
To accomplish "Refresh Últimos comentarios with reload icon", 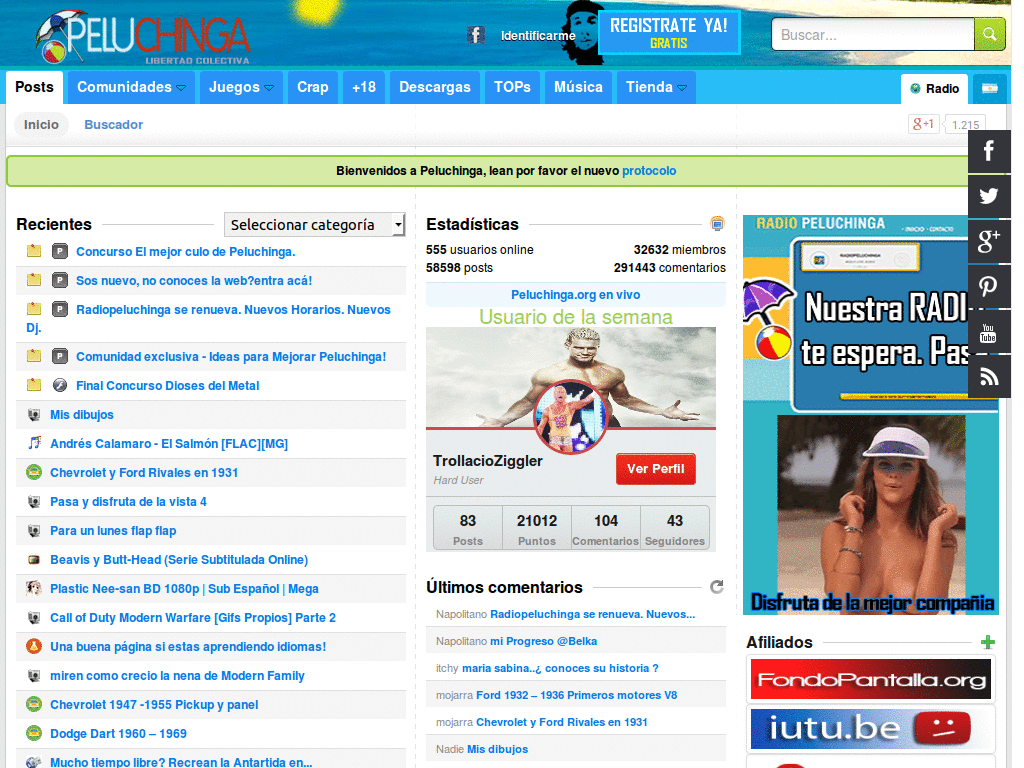I will point(717,586).
